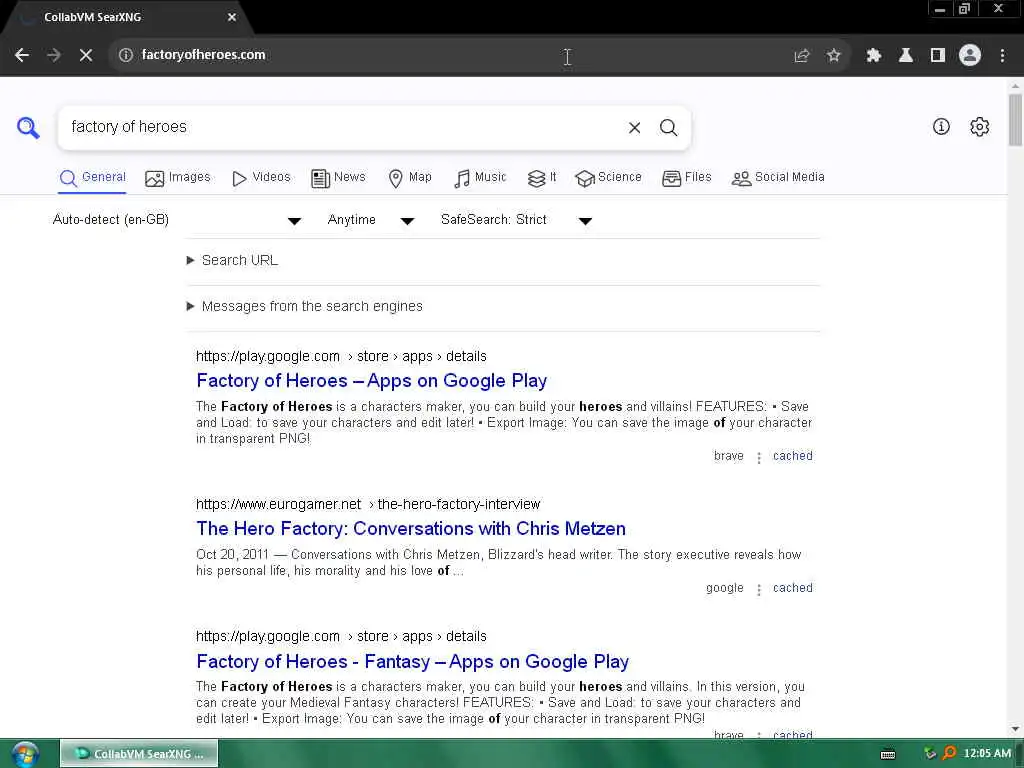Open the Chrome three-dot menu

(x=1002, y=56)
